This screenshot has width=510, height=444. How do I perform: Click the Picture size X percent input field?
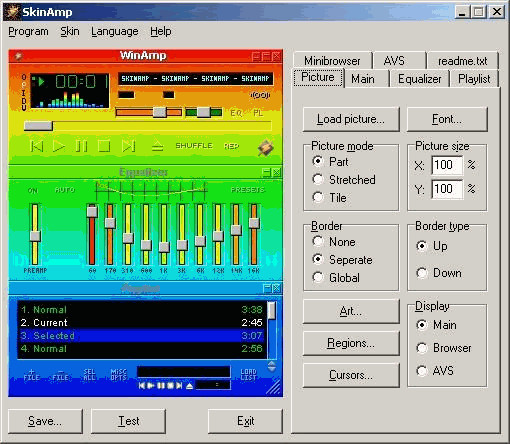coord(447,165)
